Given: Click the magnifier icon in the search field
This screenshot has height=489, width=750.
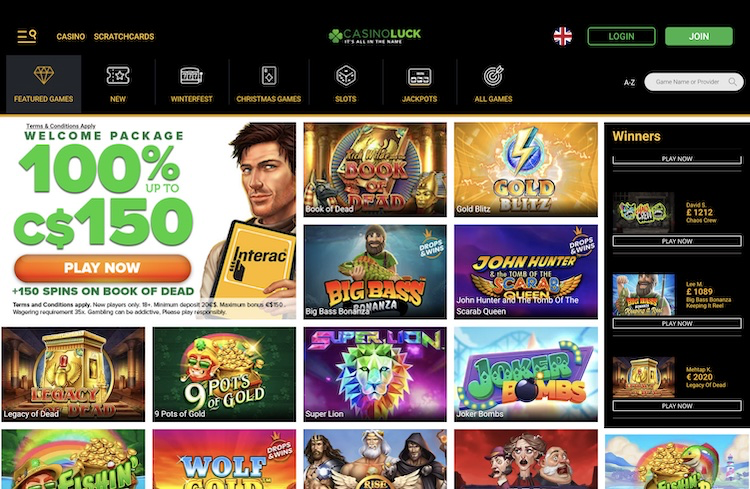Looking at the screenshot, I should pyautogui.click(x=732, y=82).
